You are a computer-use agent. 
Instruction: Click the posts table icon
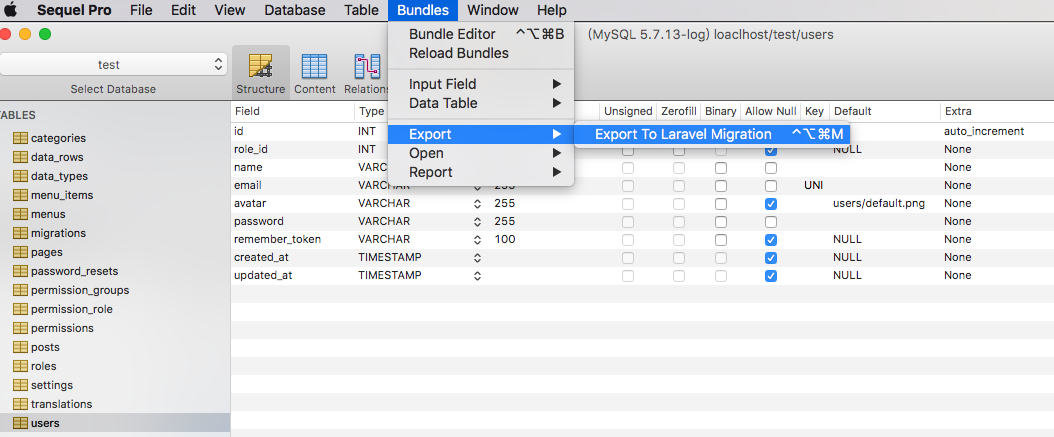21,347
